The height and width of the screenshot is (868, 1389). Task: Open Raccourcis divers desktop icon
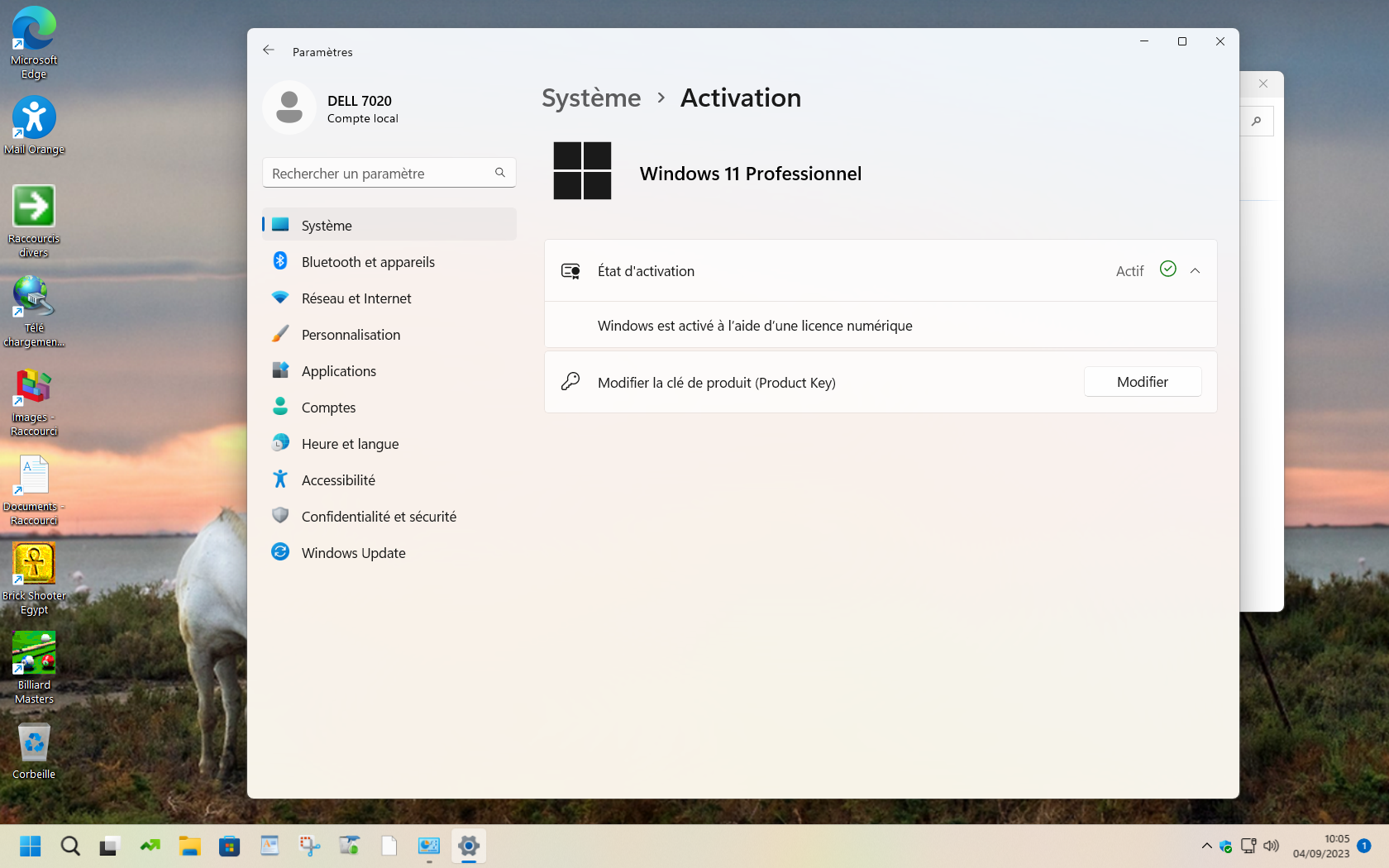tap(34, 222)
